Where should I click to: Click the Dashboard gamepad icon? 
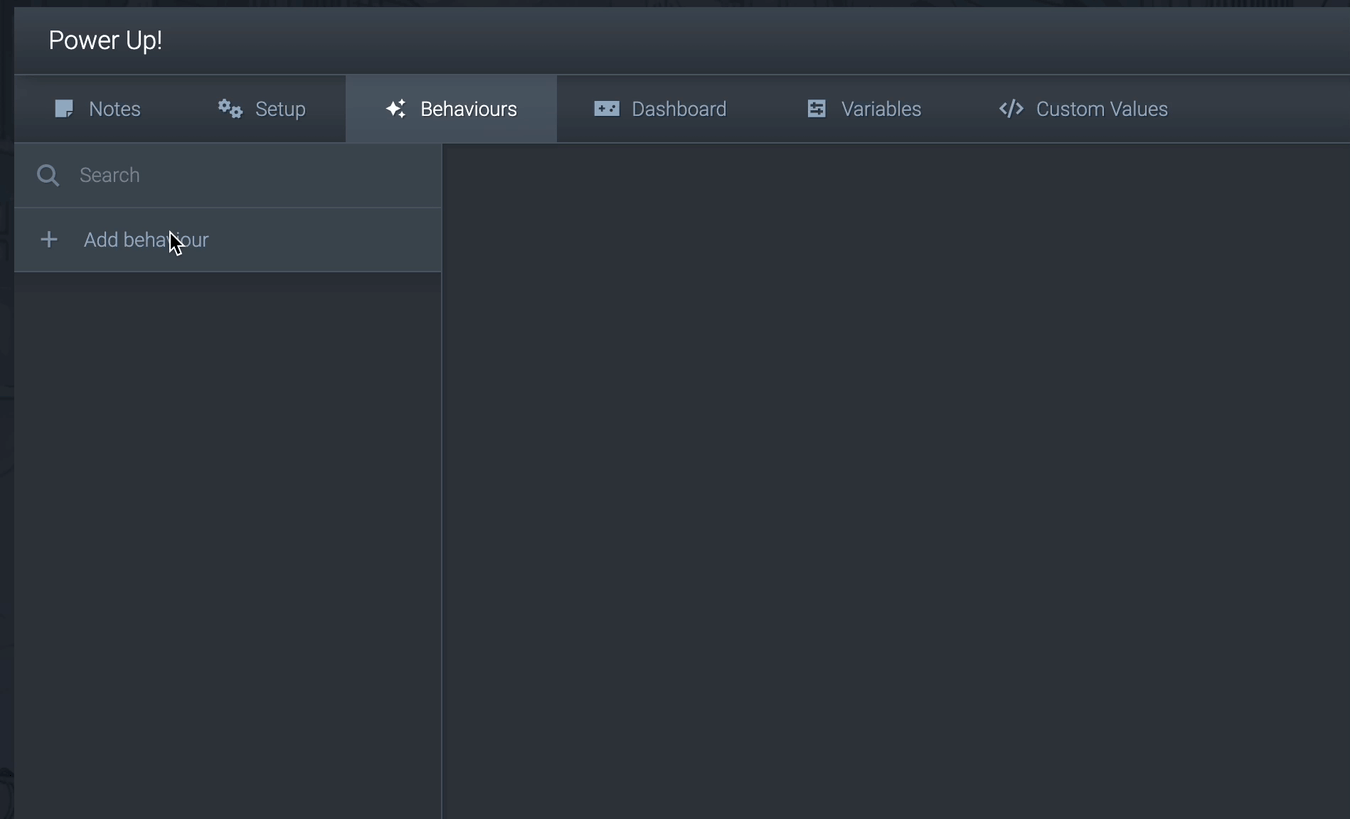(607, 108)
